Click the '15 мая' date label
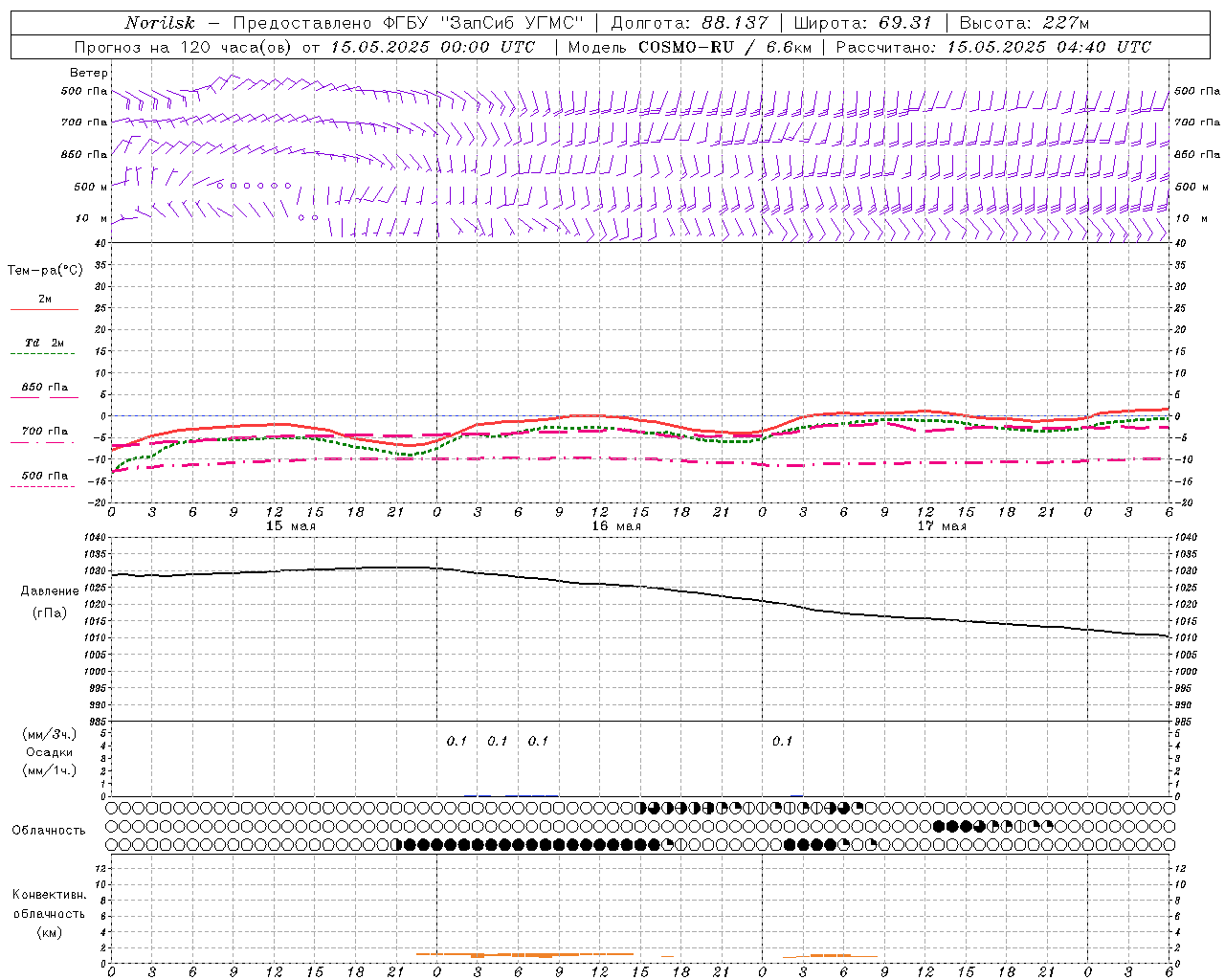 click(291, 526)
